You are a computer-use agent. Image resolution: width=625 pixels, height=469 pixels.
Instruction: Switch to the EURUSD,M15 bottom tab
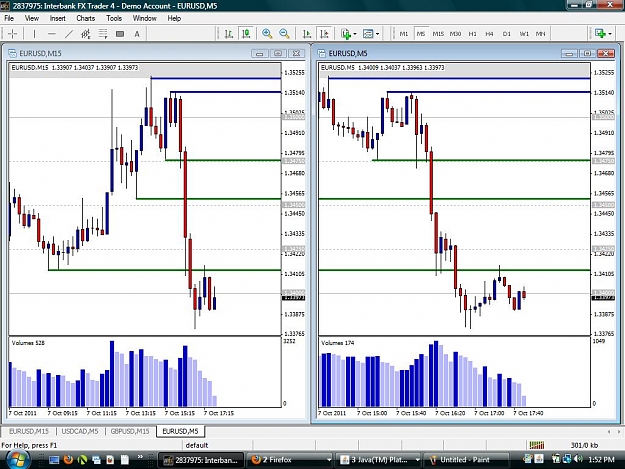[29, 431]
